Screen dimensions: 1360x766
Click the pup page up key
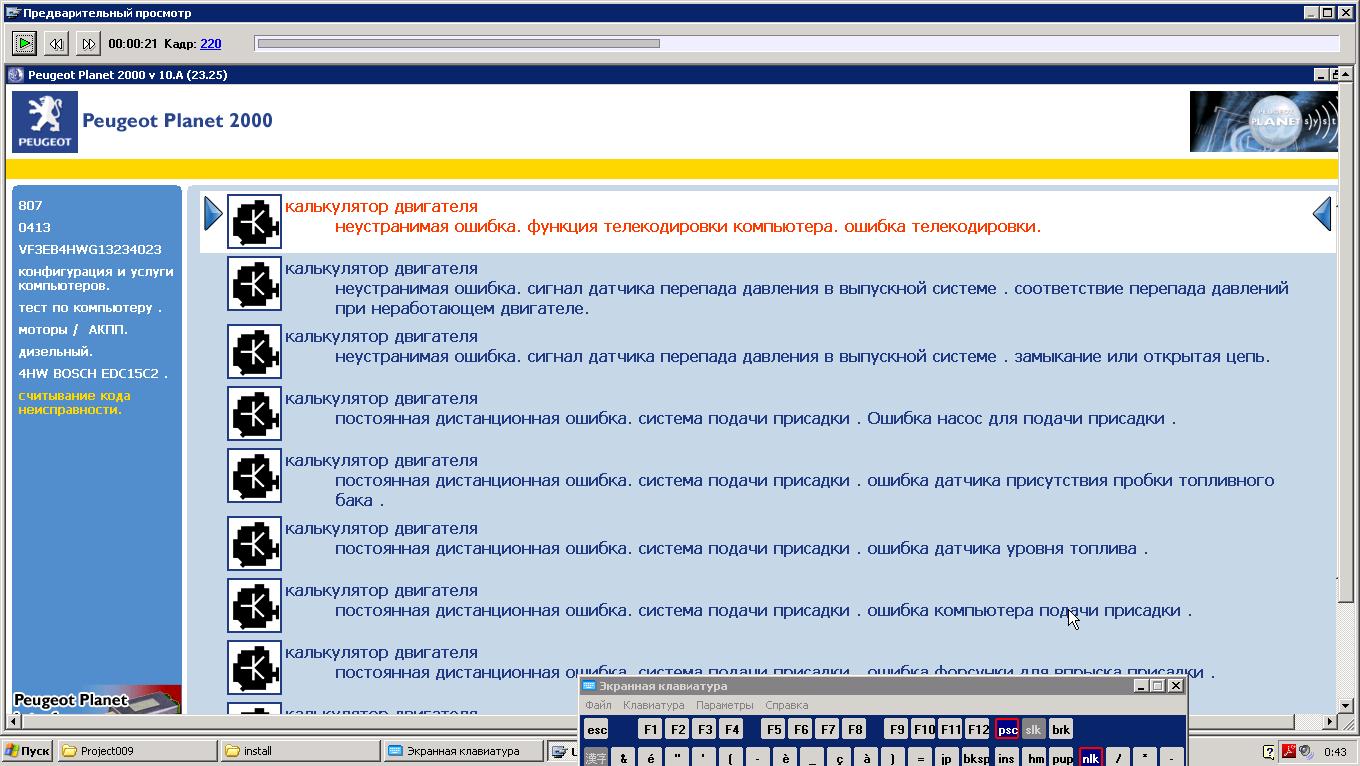point(1062,757)
